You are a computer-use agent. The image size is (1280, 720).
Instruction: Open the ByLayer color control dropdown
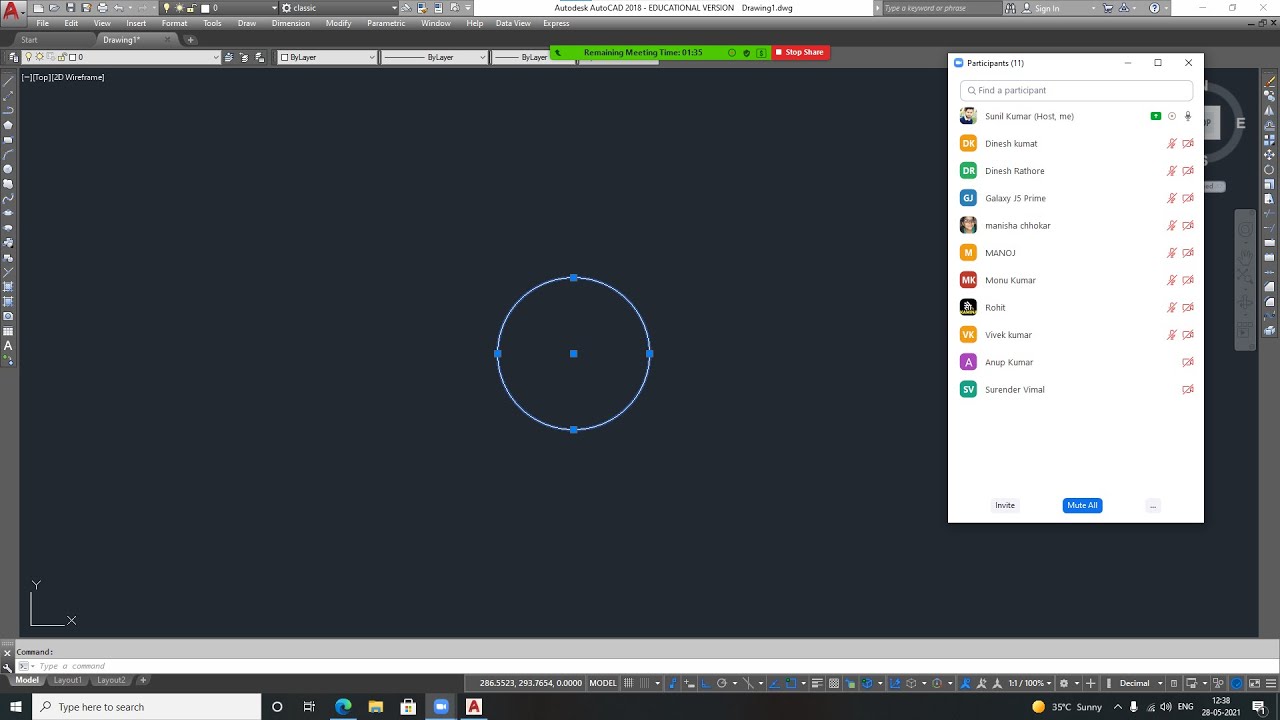pyautogui.click(x=328, y=57)
